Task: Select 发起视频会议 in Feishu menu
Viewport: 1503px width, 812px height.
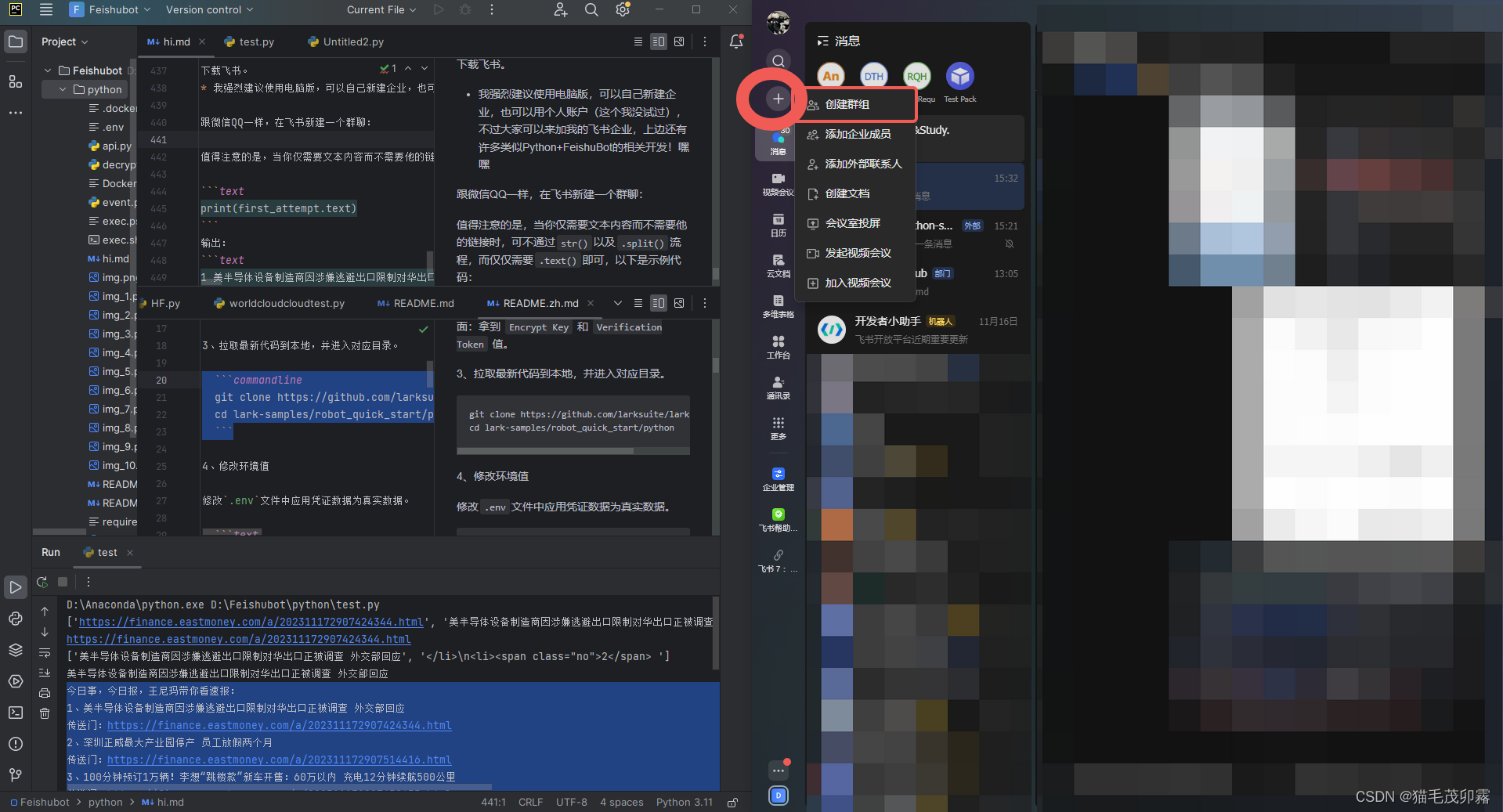Action: coord(855,253)
